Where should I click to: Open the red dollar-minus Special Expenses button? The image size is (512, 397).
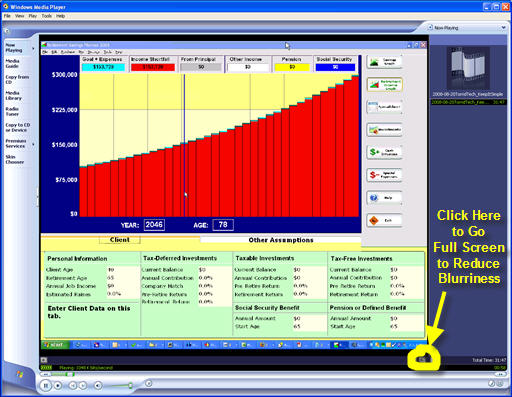pos(384,175)
